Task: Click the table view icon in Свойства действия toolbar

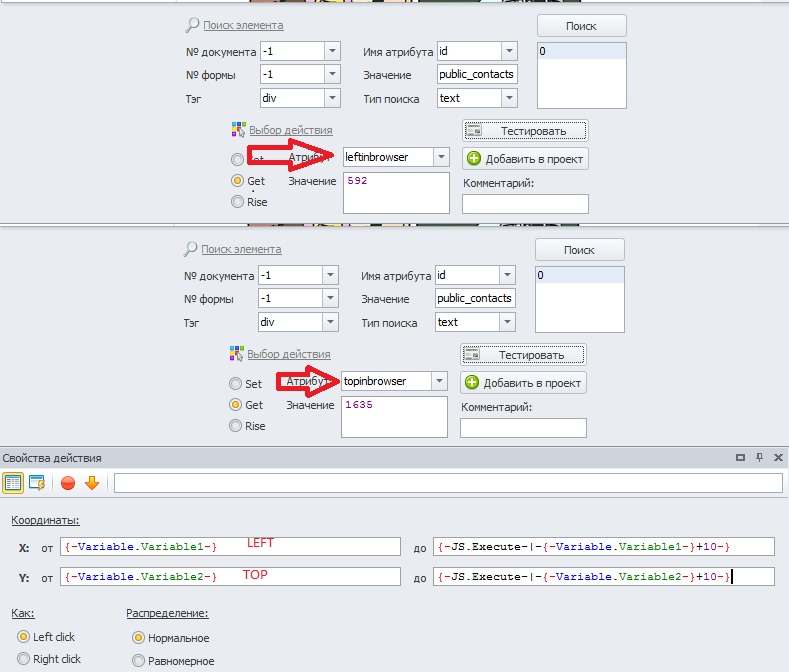Action: click(x=13, y=483)
